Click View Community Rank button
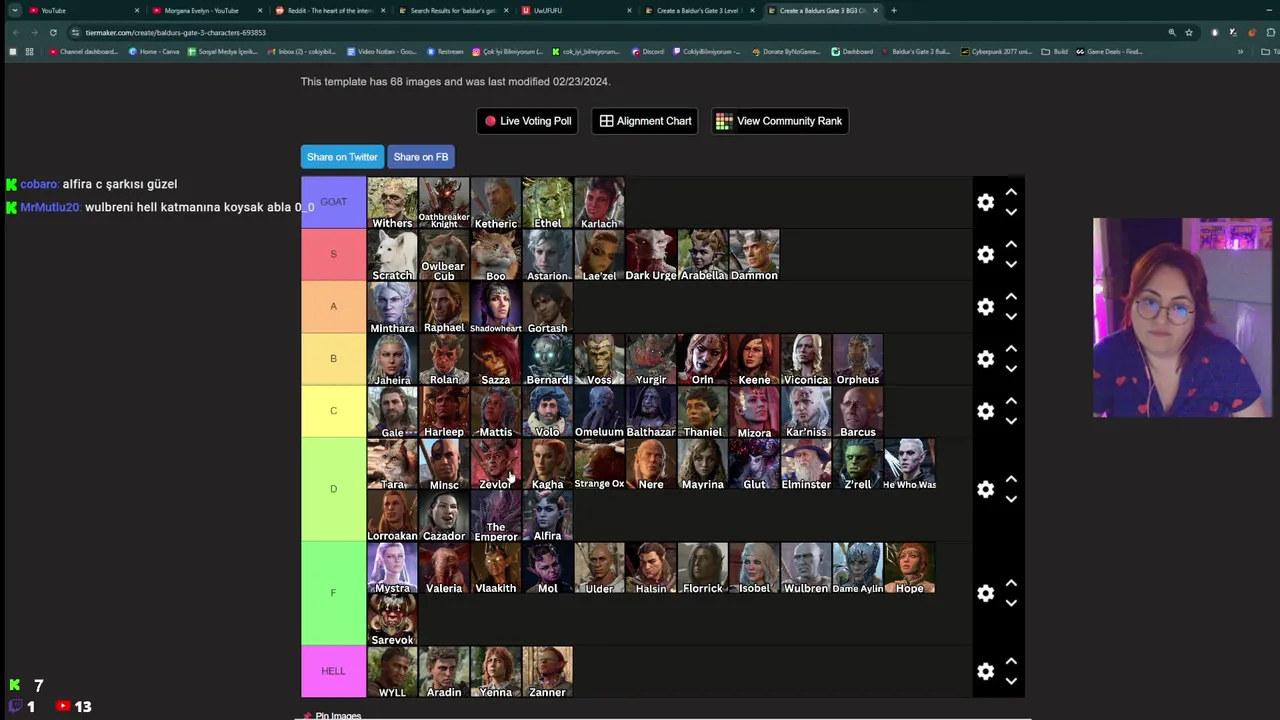The width and height of the screenshot is (1280, 720). 780,121
